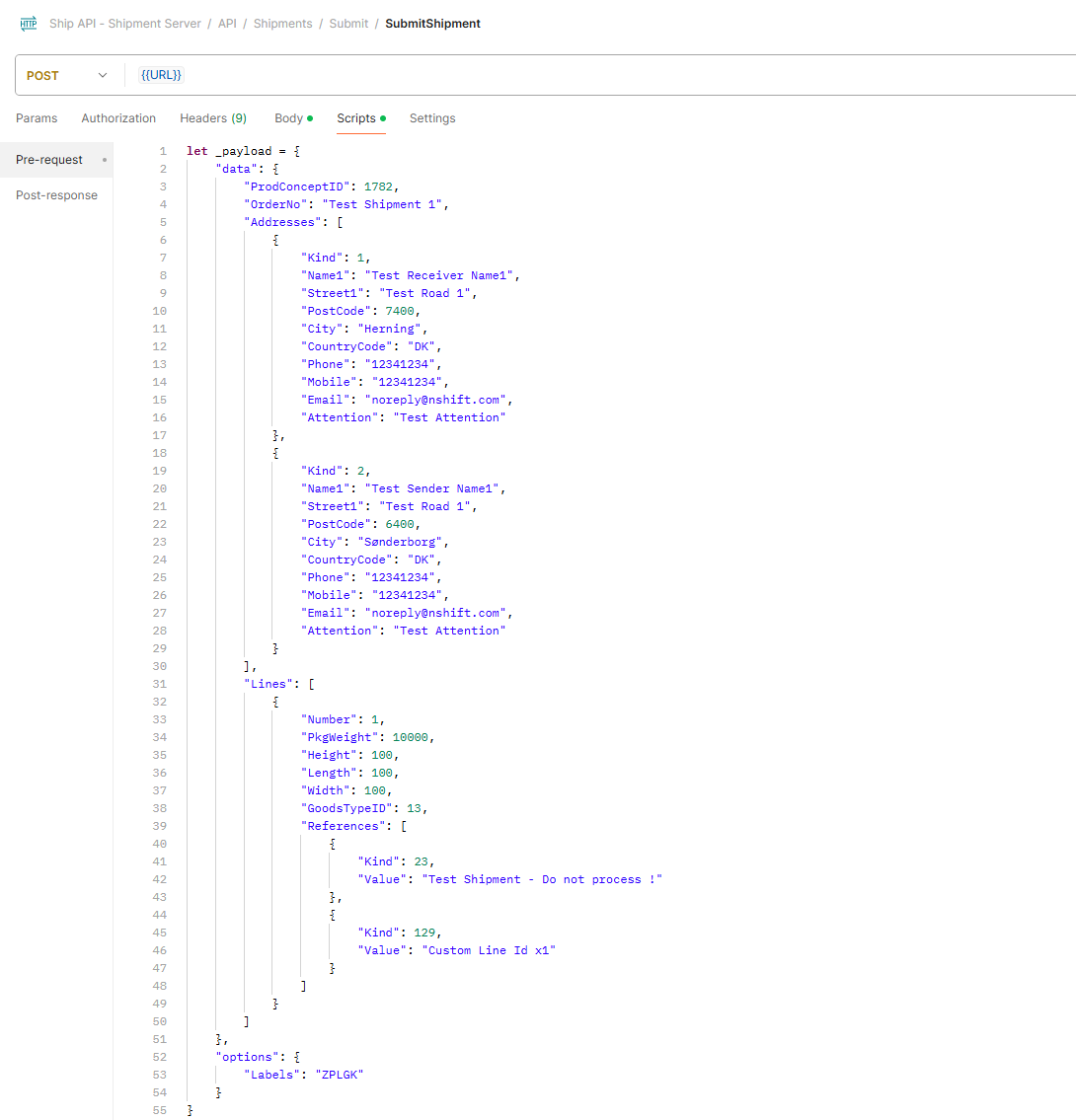Click the "Custom Line Id x1" string
Screen dimensions: 1076x1120
click(489, 950)
